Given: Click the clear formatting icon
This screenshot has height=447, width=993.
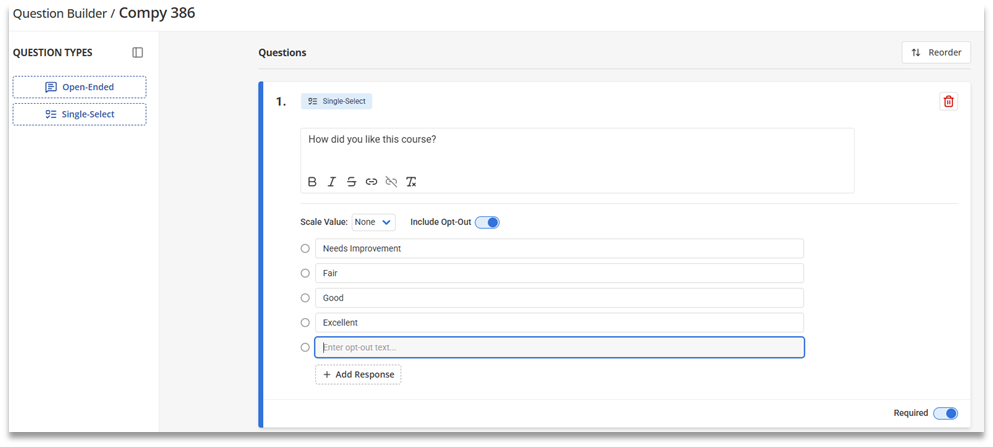Looking at the screenshot, I should pyautogui.click(x=411, y=182).
